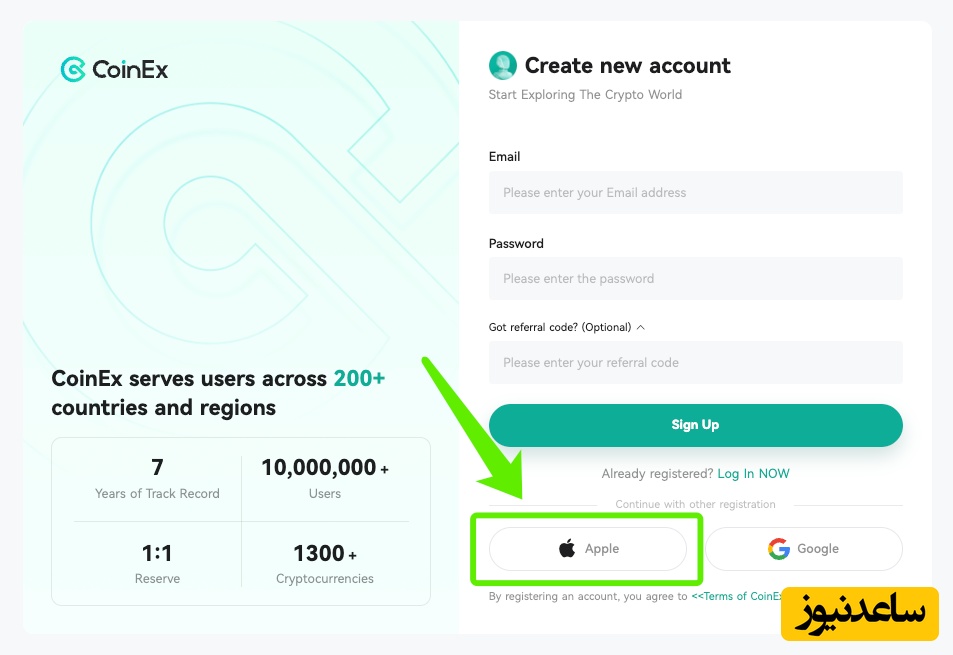The height and width of the screenshot is (655, 953).
Task: Click the avatar icon beside Create new account
Action: click(x=502, y=66)
